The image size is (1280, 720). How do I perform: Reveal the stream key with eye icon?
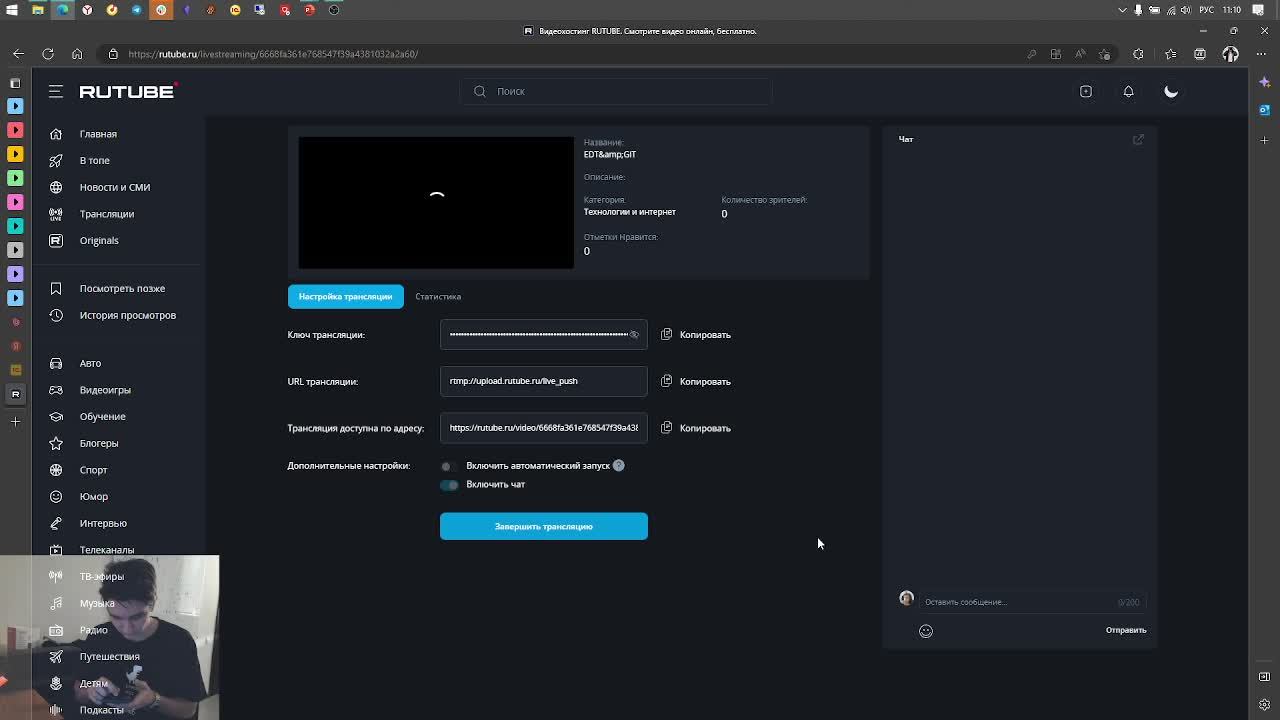click(x=634, y=334)
